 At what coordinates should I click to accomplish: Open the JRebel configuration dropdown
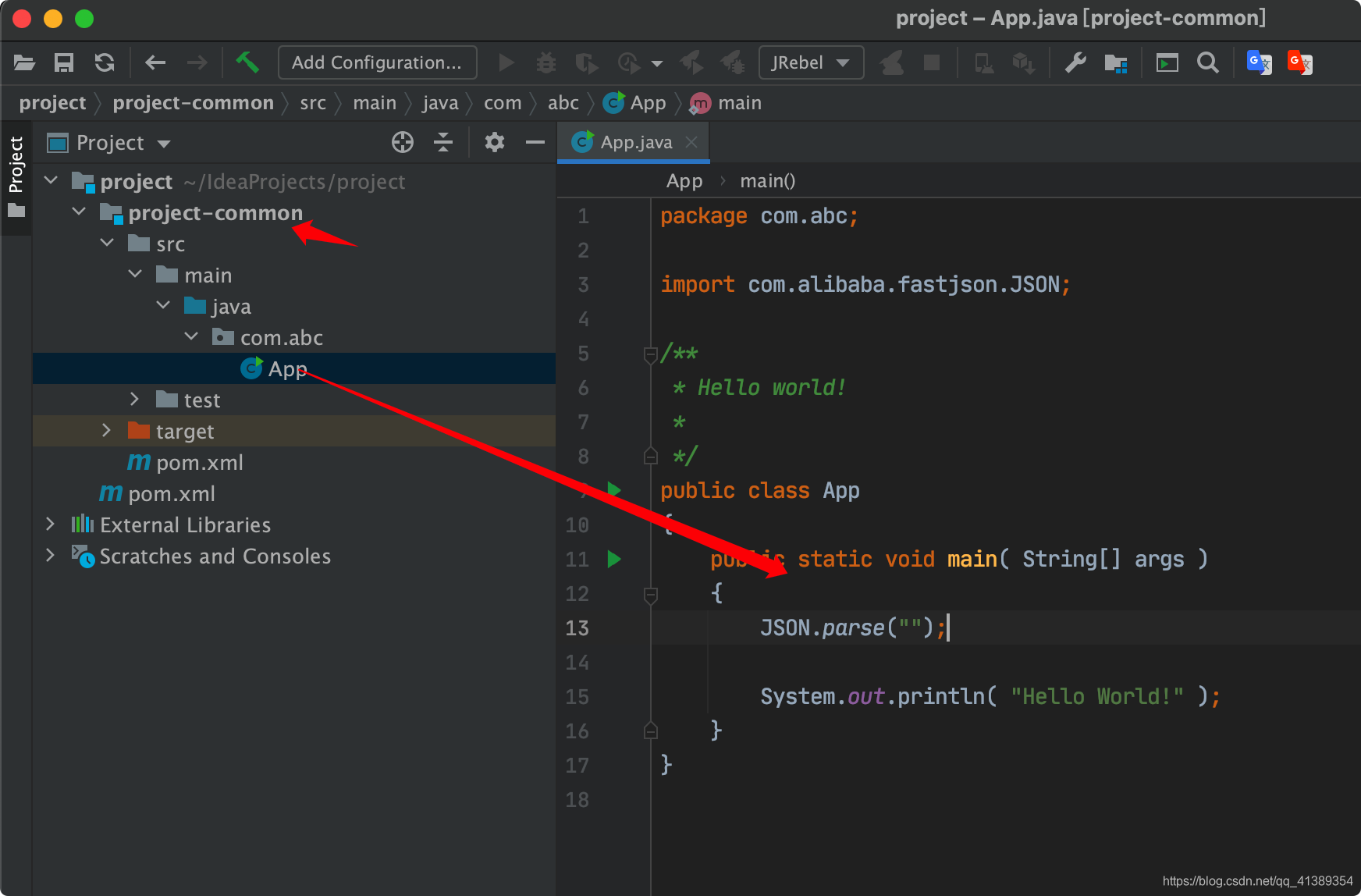pyautogui.click(x=811, y=62)
